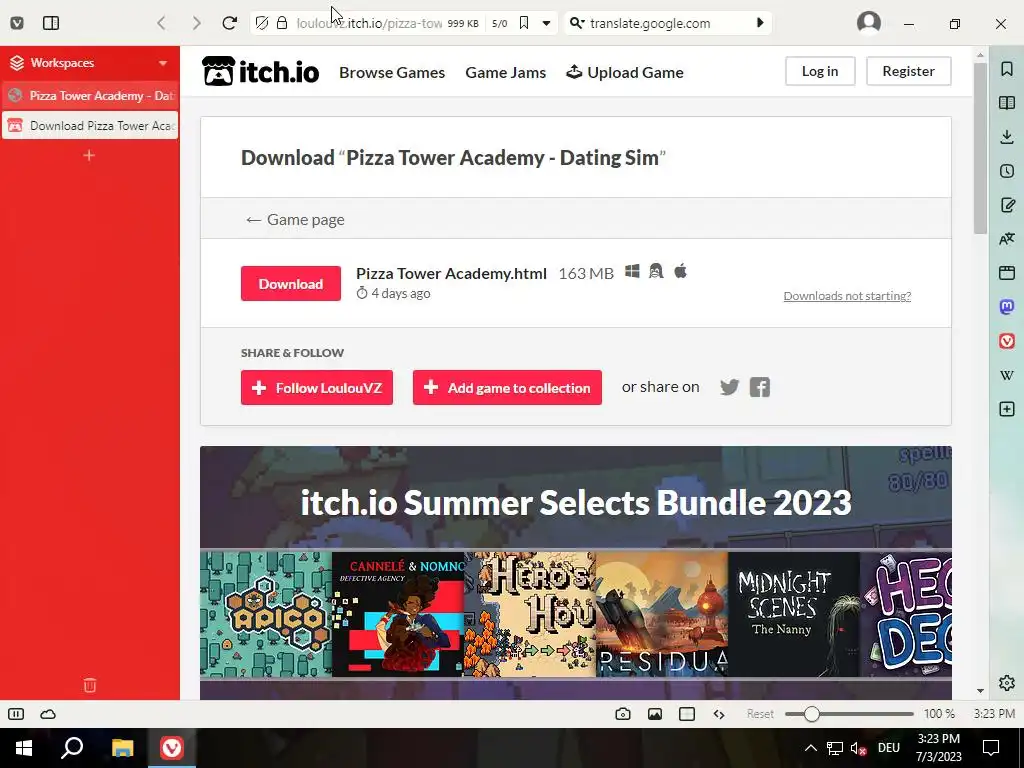Share on Facebook icon
Viewport: 1024px width, 768px height.
pyautogui.click(x=760, y=387)
